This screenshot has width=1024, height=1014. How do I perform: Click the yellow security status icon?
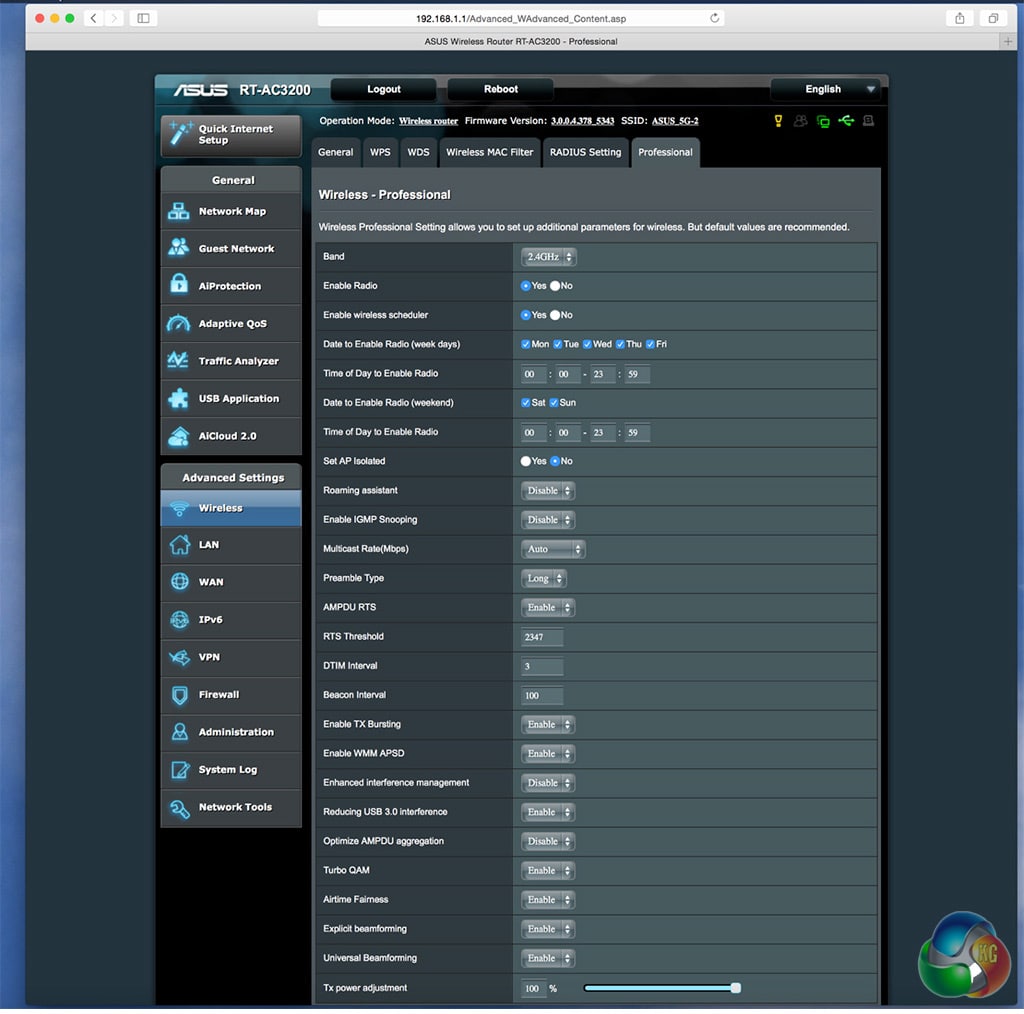(x=778, y=121)
